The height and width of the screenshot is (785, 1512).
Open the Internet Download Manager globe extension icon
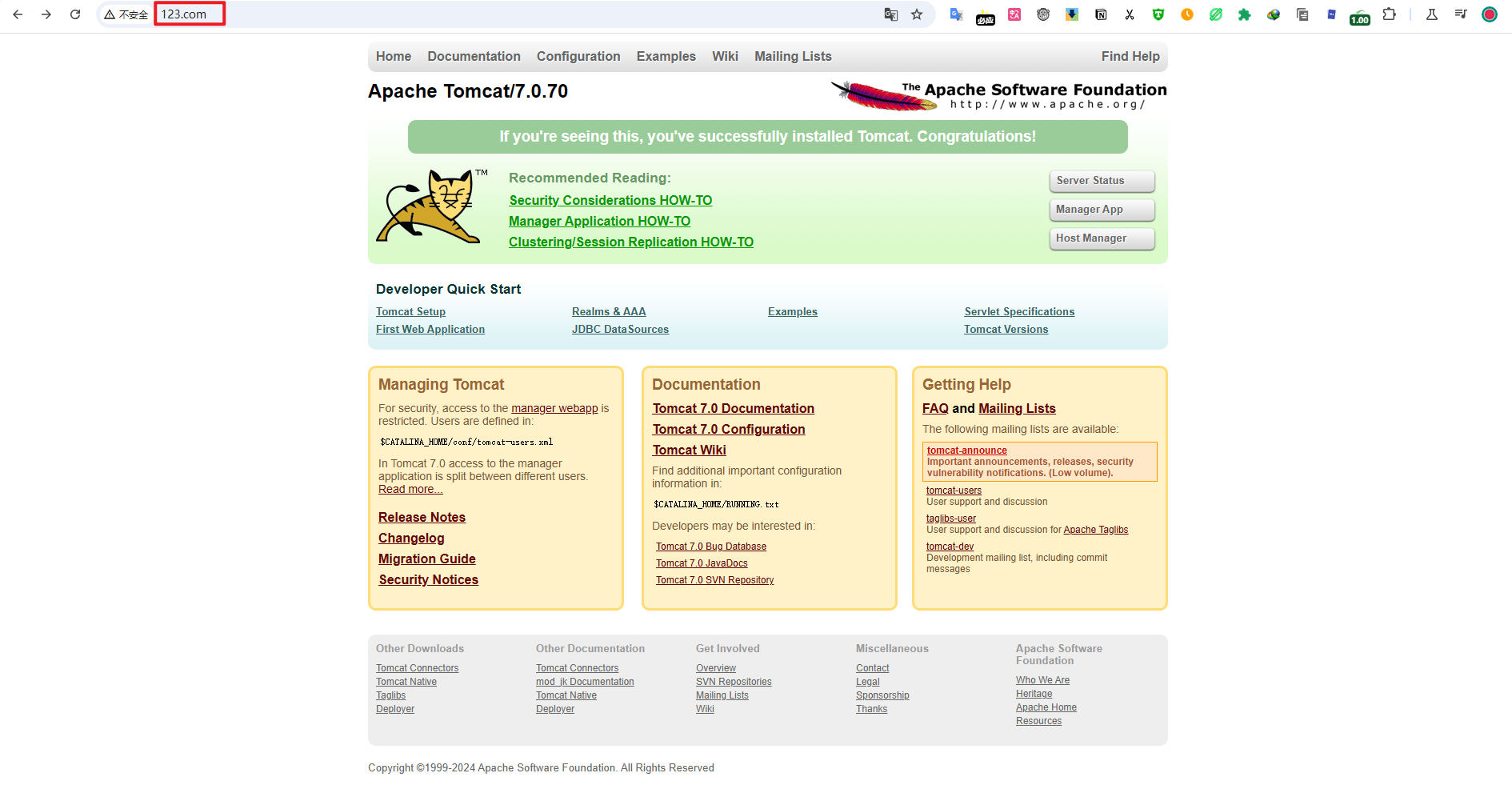[1274, 14]
